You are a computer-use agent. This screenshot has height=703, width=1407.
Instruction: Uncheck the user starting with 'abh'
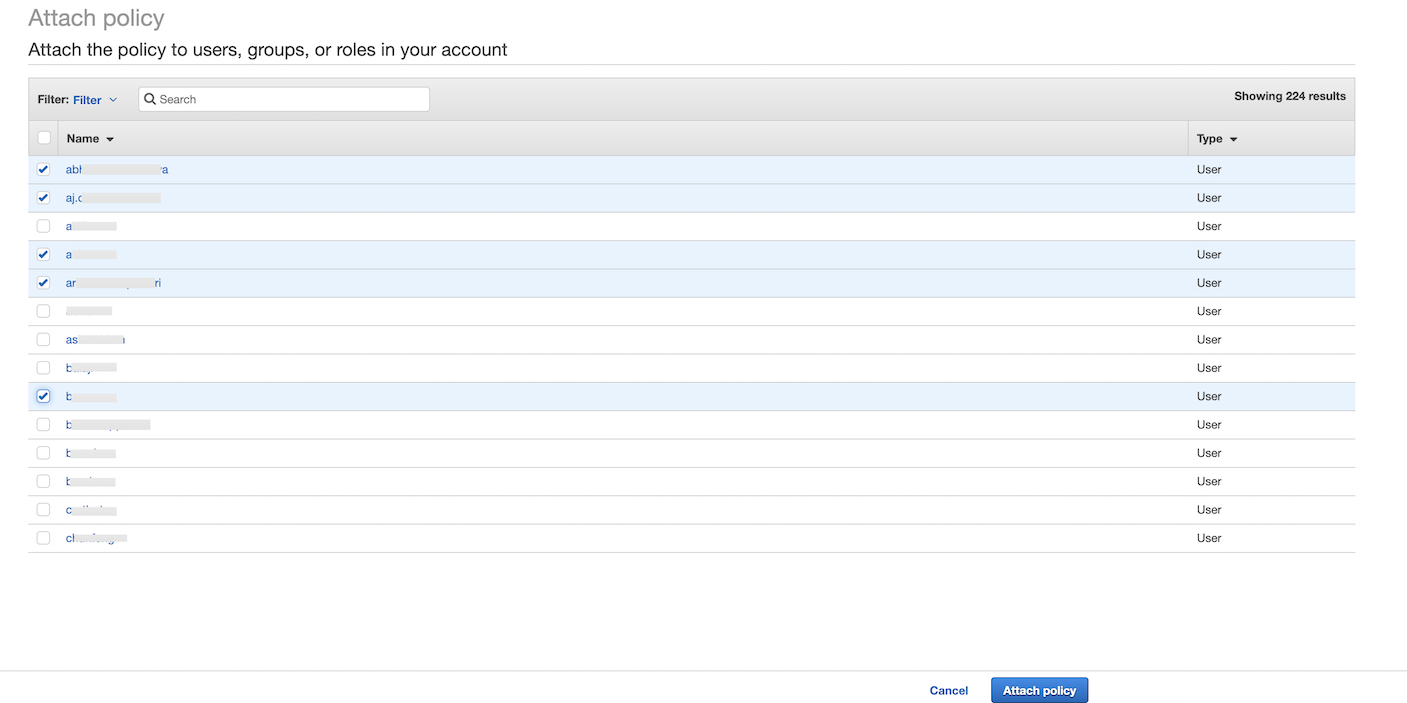(43, 170)
